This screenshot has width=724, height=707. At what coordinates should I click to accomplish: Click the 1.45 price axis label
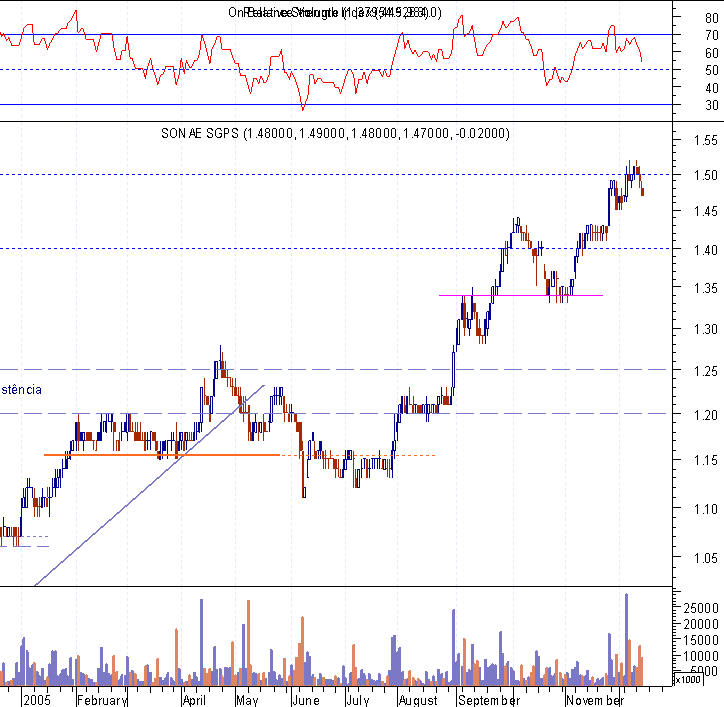point(706,211)
